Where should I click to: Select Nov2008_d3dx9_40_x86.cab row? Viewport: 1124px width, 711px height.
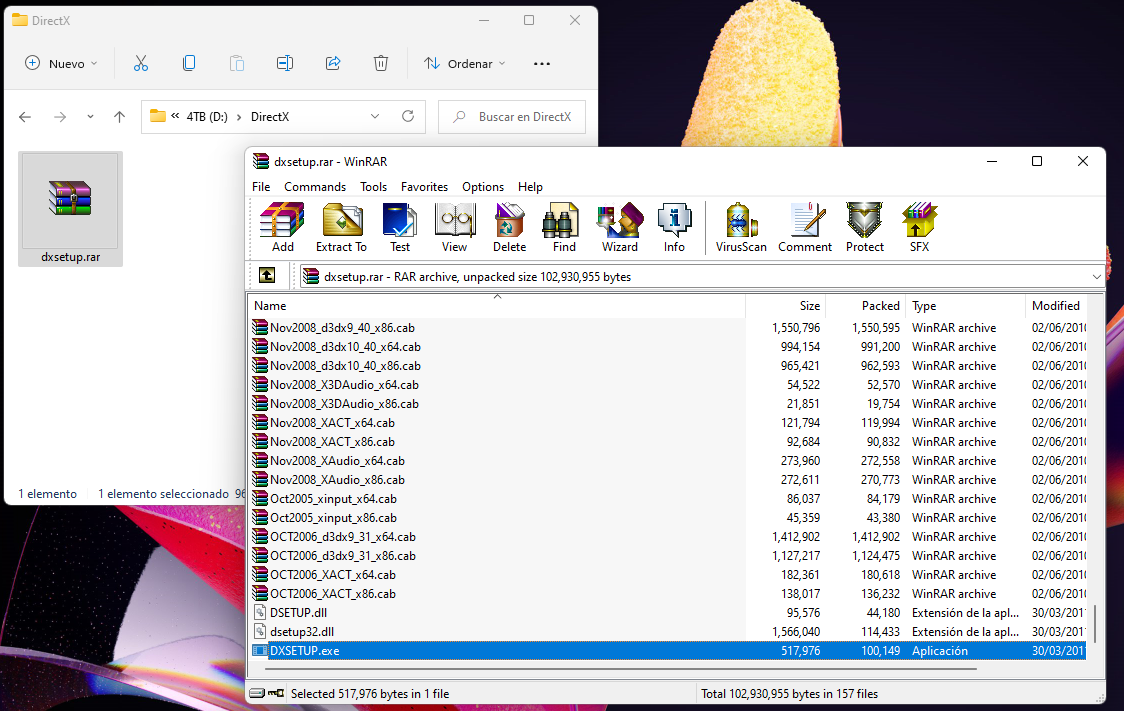coord(667,328)
